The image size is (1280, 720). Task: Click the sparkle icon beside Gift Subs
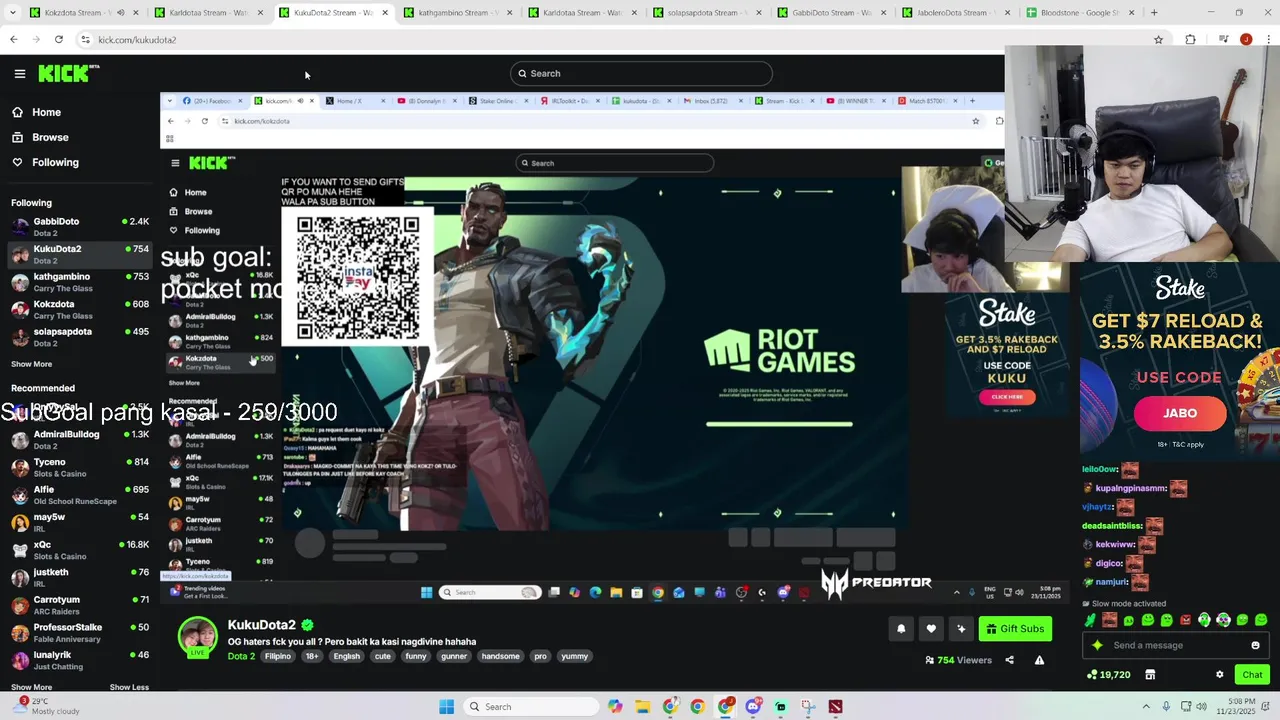pyautogui.click(x=961, y=629)
